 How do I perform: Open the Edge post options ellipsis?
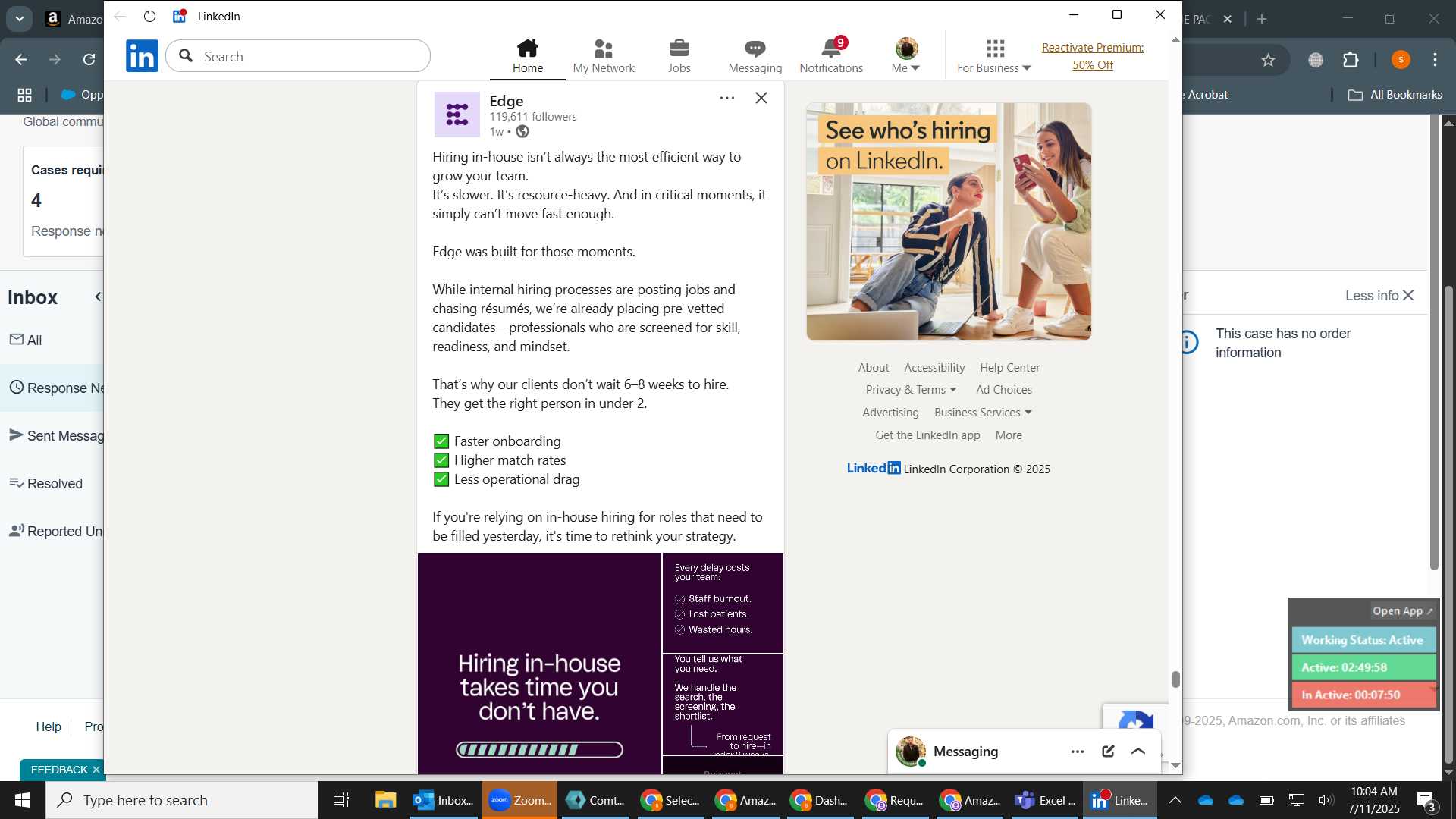tap(727, 98)
